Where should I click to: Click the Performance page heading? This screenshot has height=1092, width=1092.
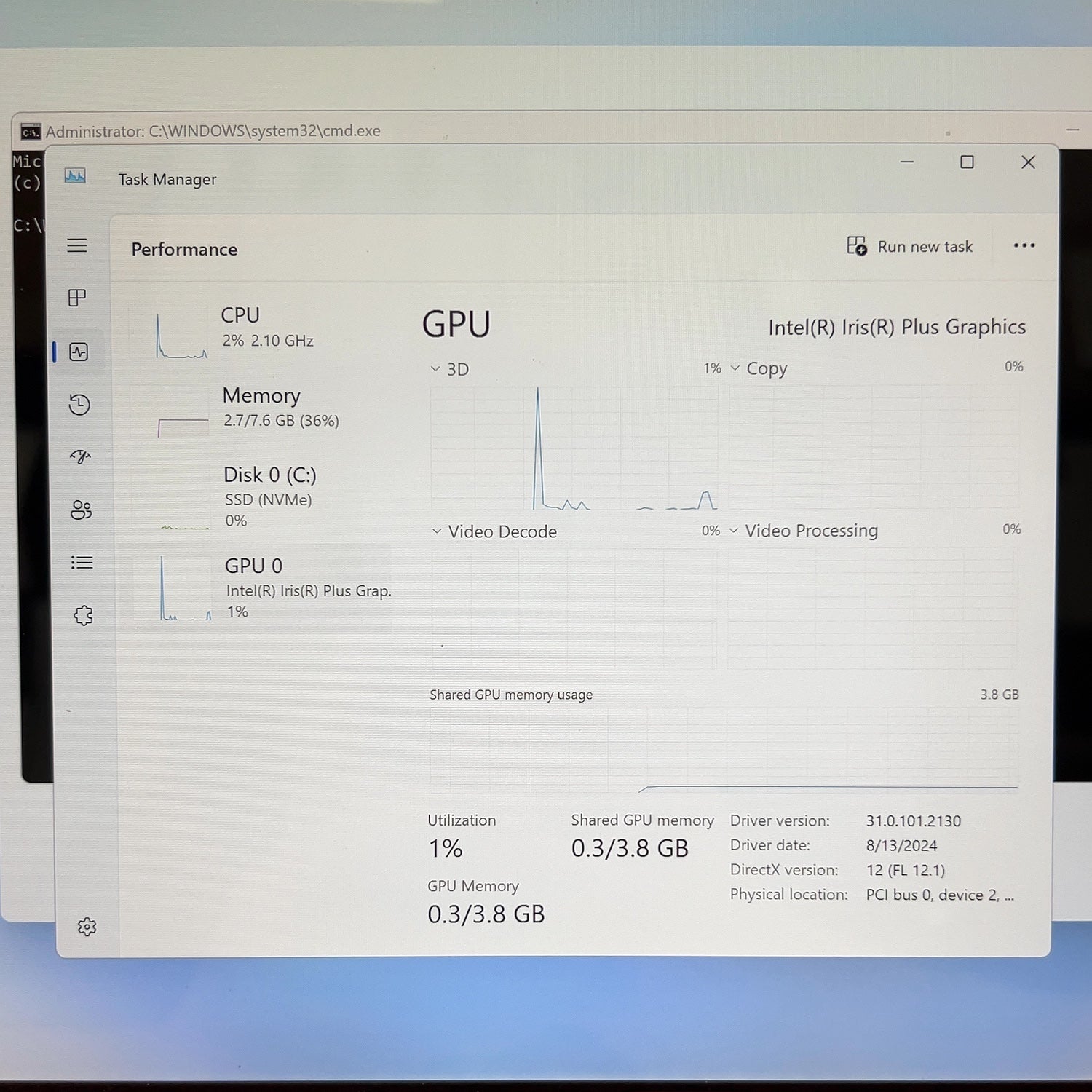184,250
